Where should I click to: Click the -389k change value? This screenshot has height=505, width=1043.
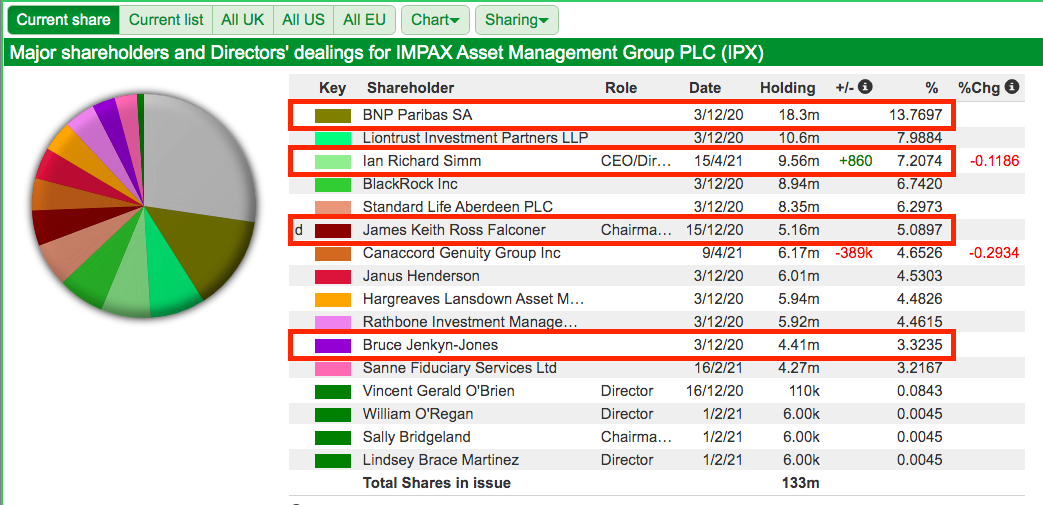coord(854,253)
